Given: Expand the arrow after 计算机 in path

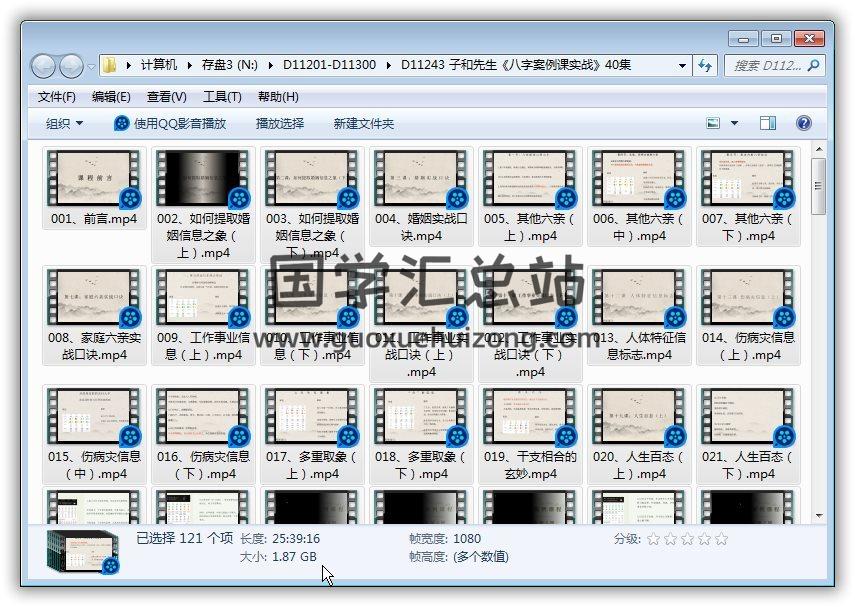Looking at the screenshot, I should coord(189,65).
